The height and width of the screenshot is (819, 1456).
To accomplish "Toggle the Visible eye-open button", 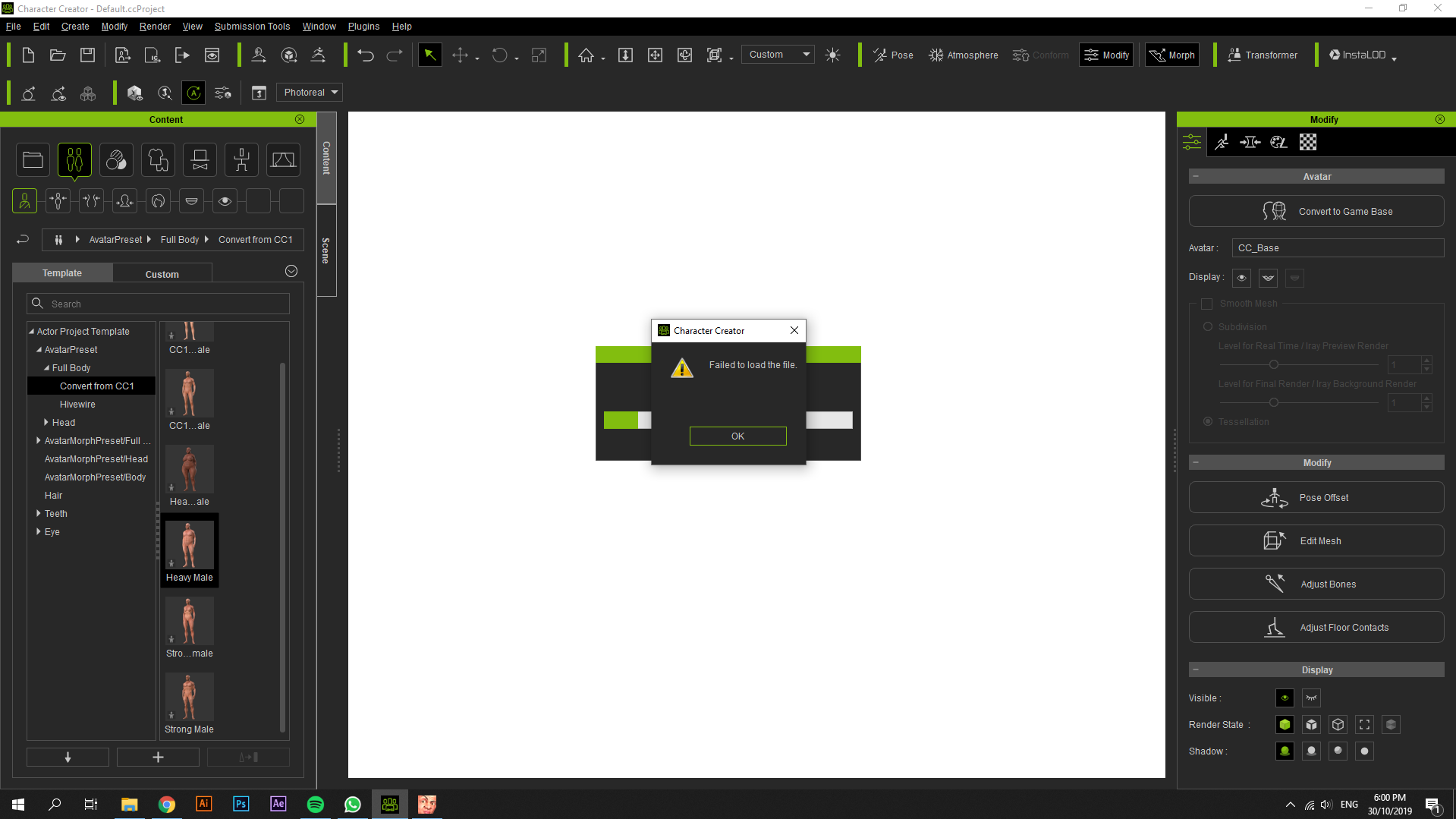I will coord(1285,698).
